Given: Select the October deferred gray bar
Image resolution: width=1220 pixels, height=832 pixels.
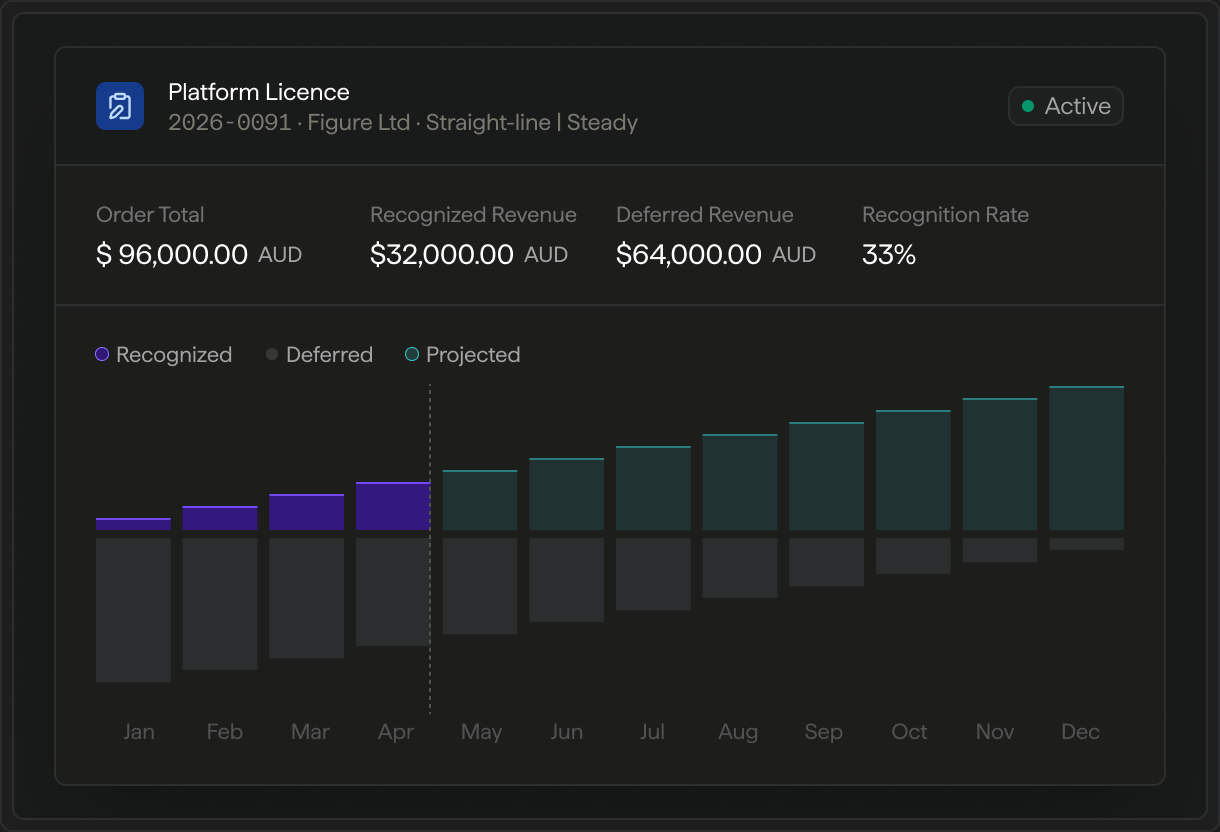Looking at the screenshot, I should 913,556.
